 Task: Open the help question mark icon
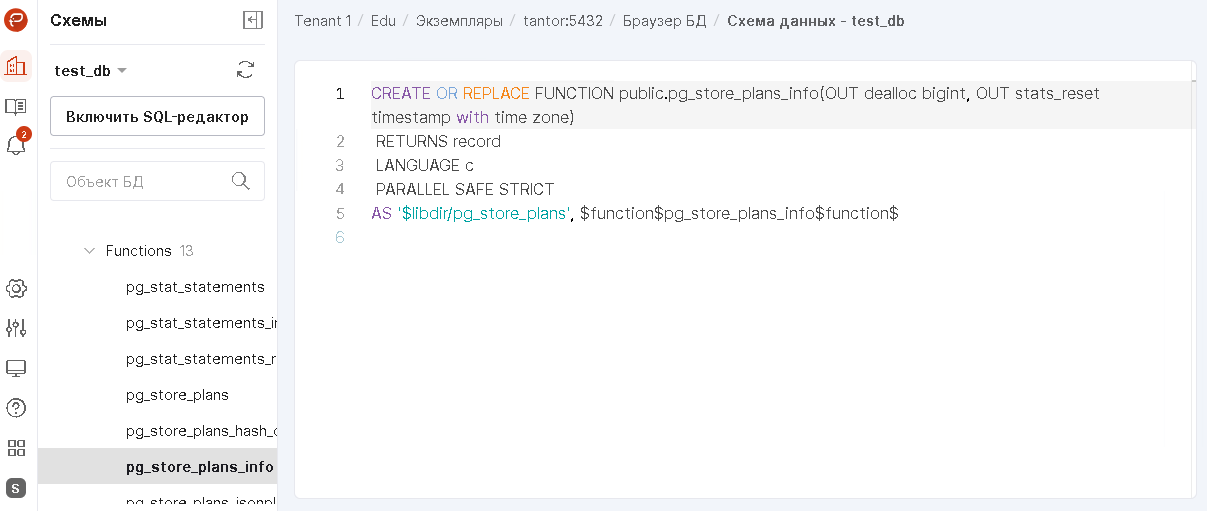click(x=16, y=408)
